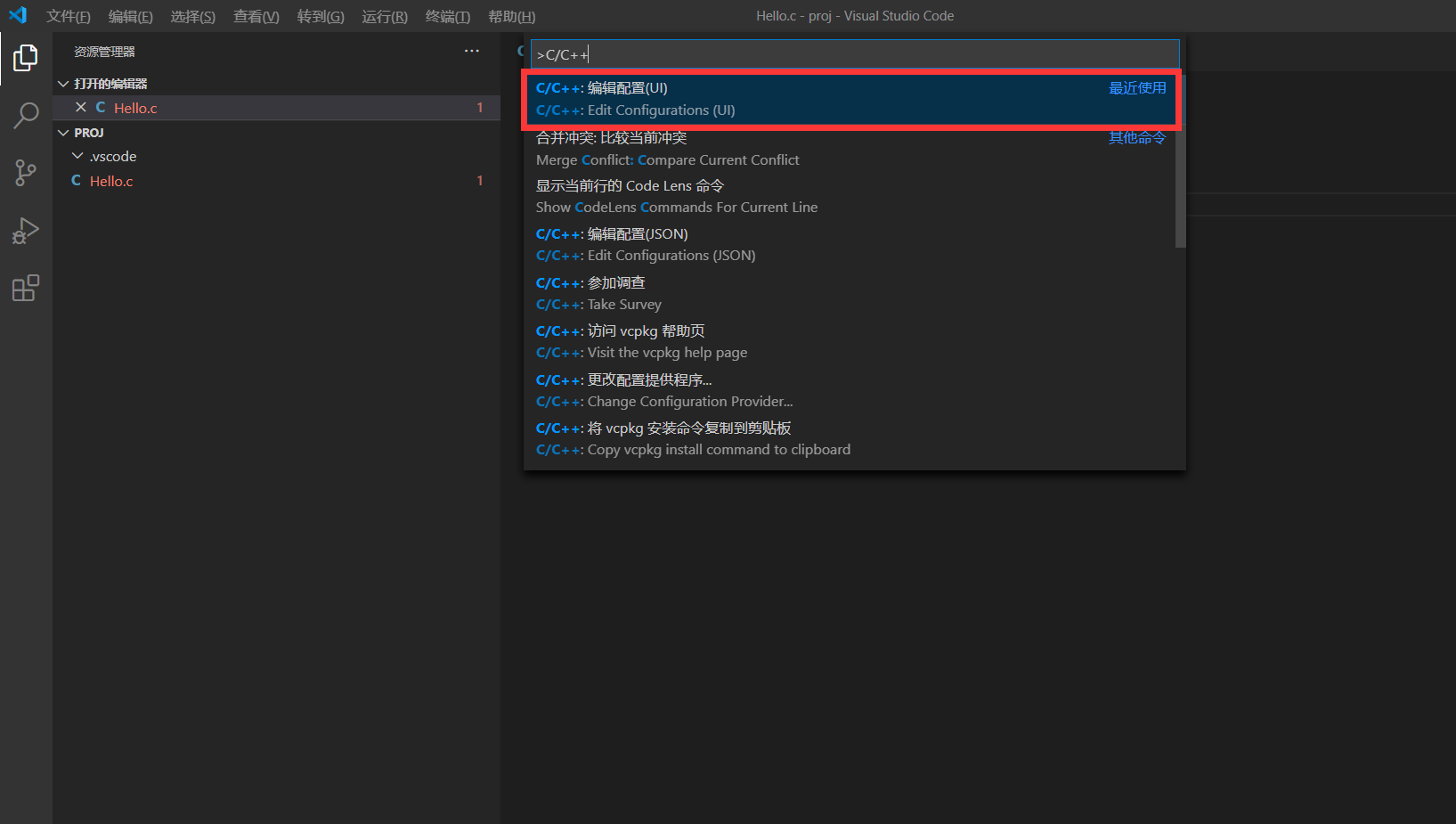Run Copy vcpkg install command to clipboard
The width and height of the screenshot is (1456, 824).
(850, 439)
